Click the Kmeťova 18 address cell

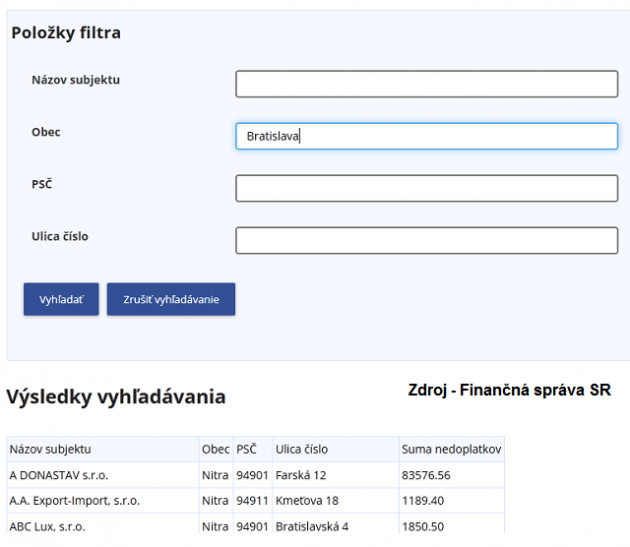(x=335, y=501)
